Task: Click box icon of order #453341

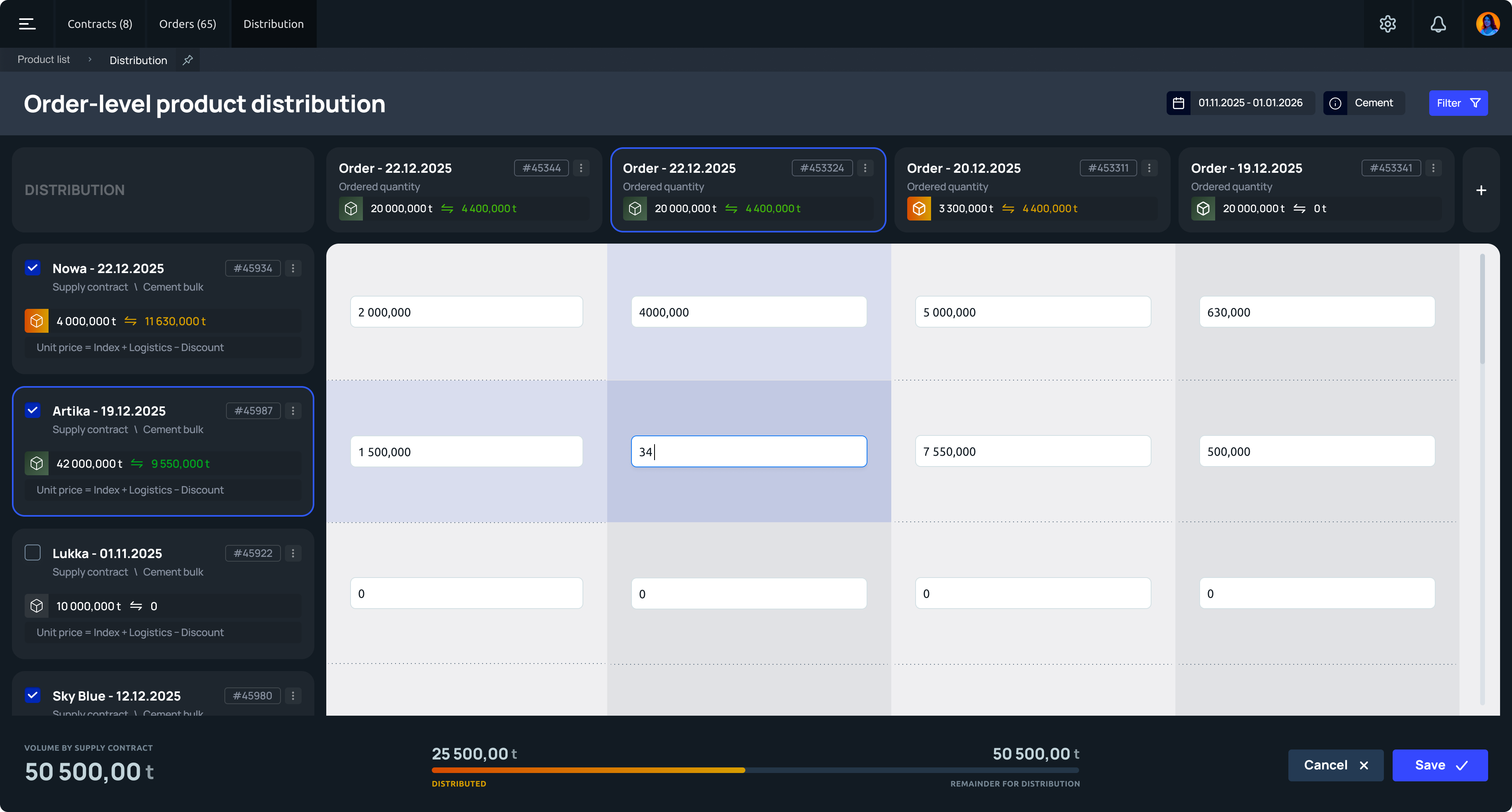Action: [x=1203, y=209]
